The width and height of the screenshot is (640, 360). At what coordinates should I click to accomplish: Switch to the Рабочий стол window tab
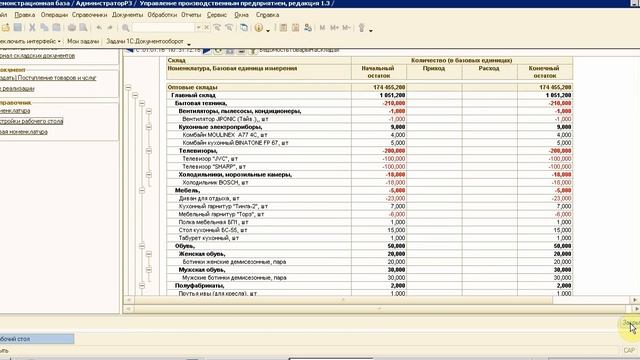(37, 339)
